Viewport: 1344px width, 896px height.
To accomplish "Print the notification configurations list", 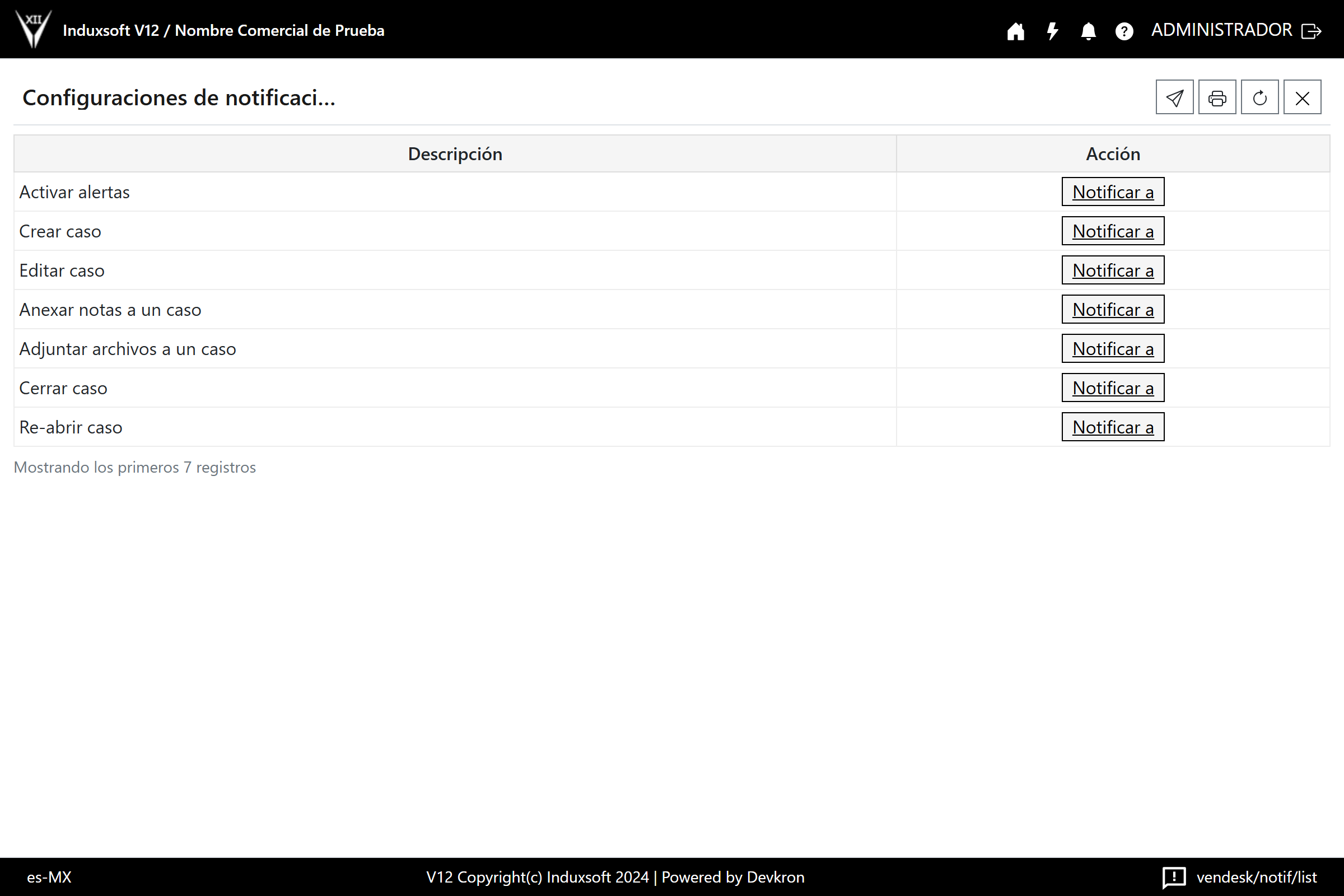I will (1216, 97).
